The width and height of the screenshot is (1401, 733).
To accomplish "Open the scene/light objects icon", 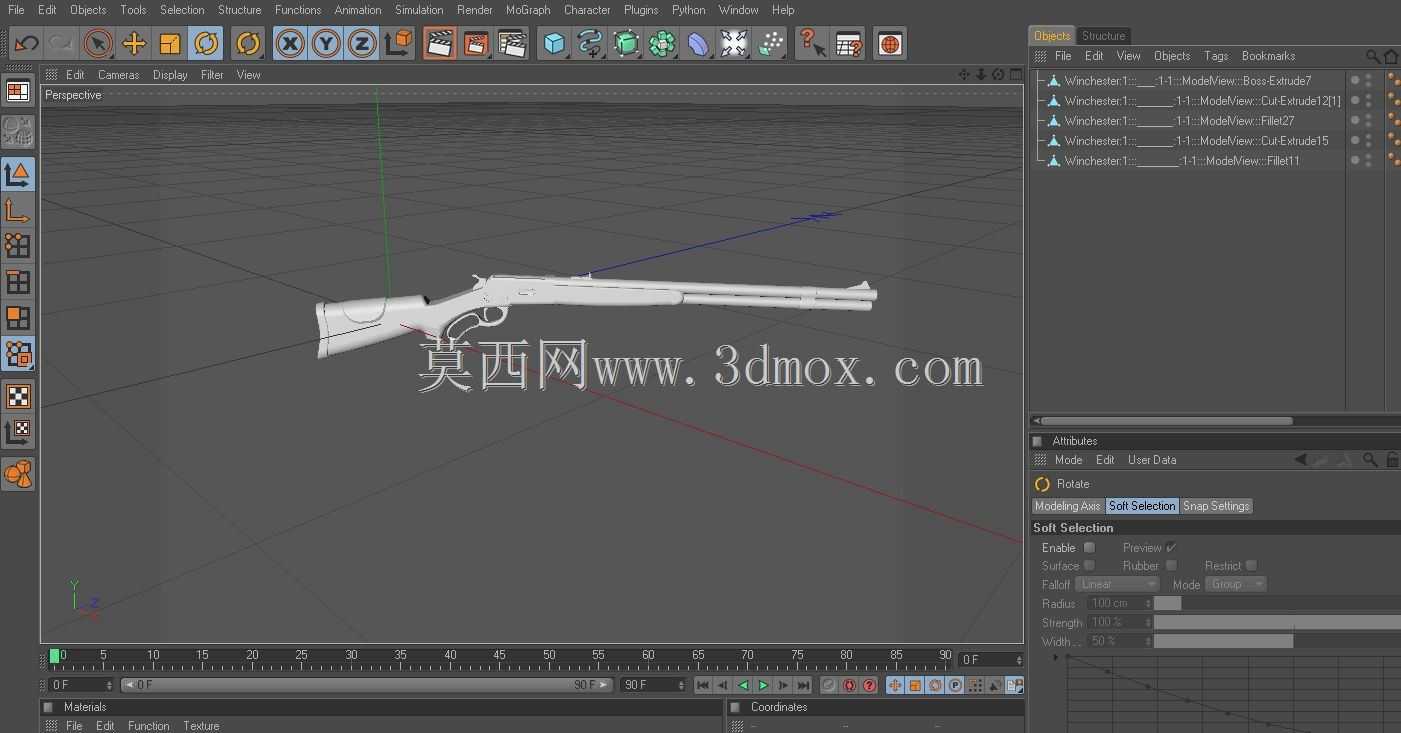I will click(734, 43).
